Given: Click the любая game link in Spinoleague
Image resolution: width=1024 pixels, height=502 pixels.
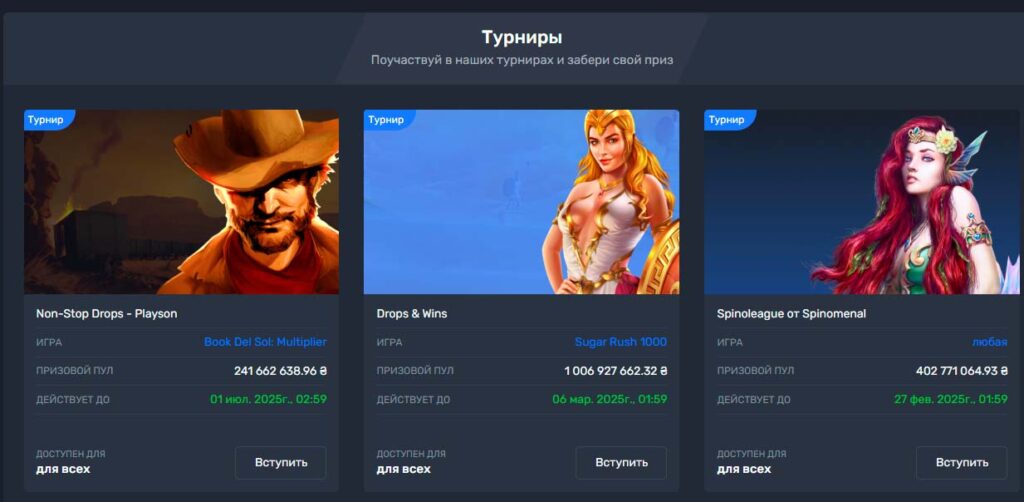Looking at the screenshot, I should pyautogui.click(x=989, y=342).
